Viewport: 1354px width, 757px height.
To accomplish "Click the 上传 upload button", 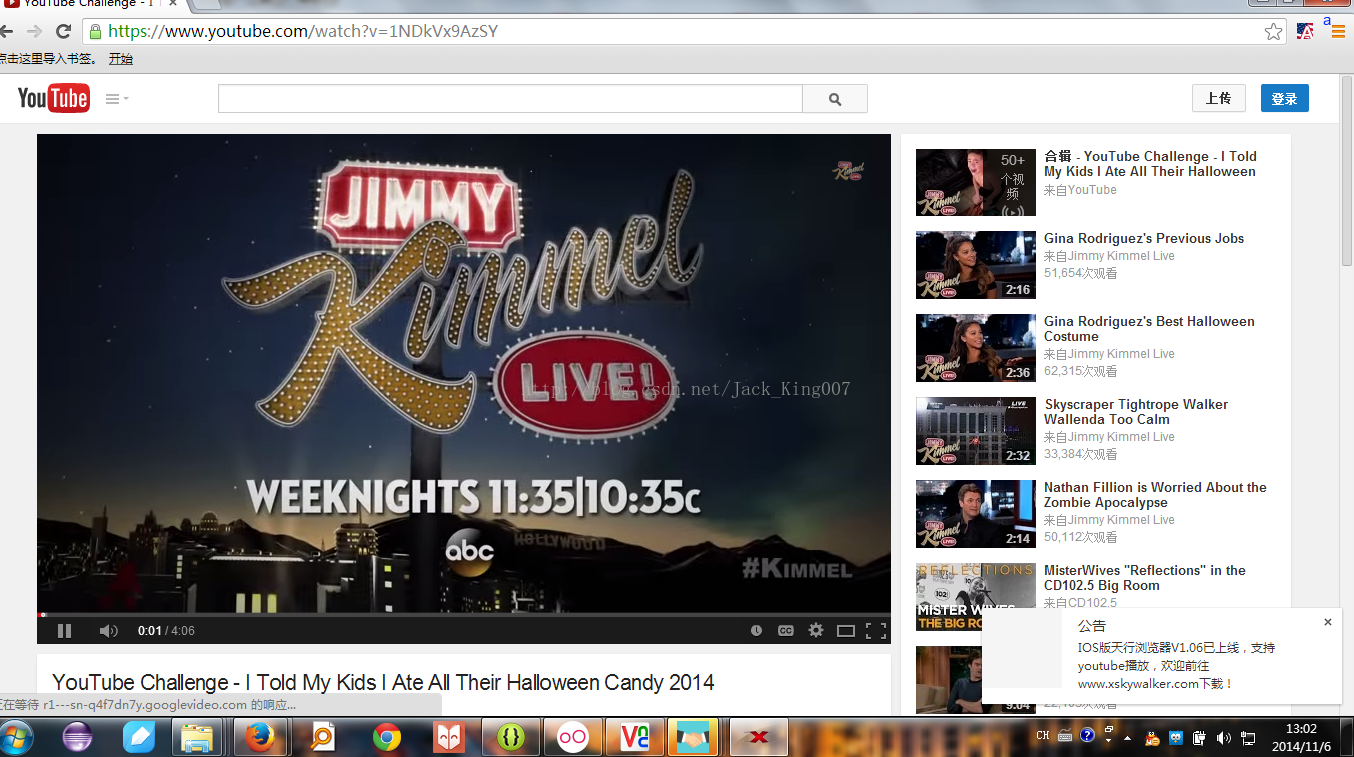I will (x=1218, y=98).
